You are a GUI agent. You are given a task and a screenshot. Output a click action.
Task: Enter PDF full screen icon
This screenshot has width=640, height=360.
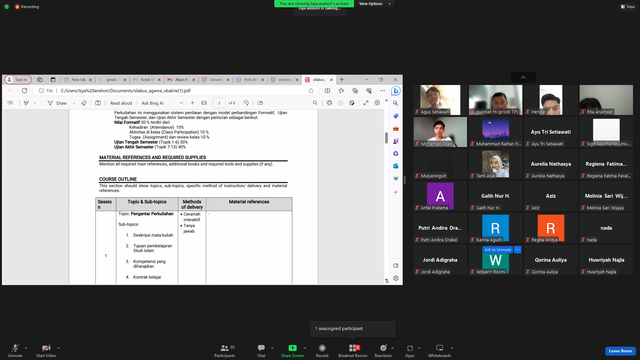pyautogui.click(x=366, y=103)
